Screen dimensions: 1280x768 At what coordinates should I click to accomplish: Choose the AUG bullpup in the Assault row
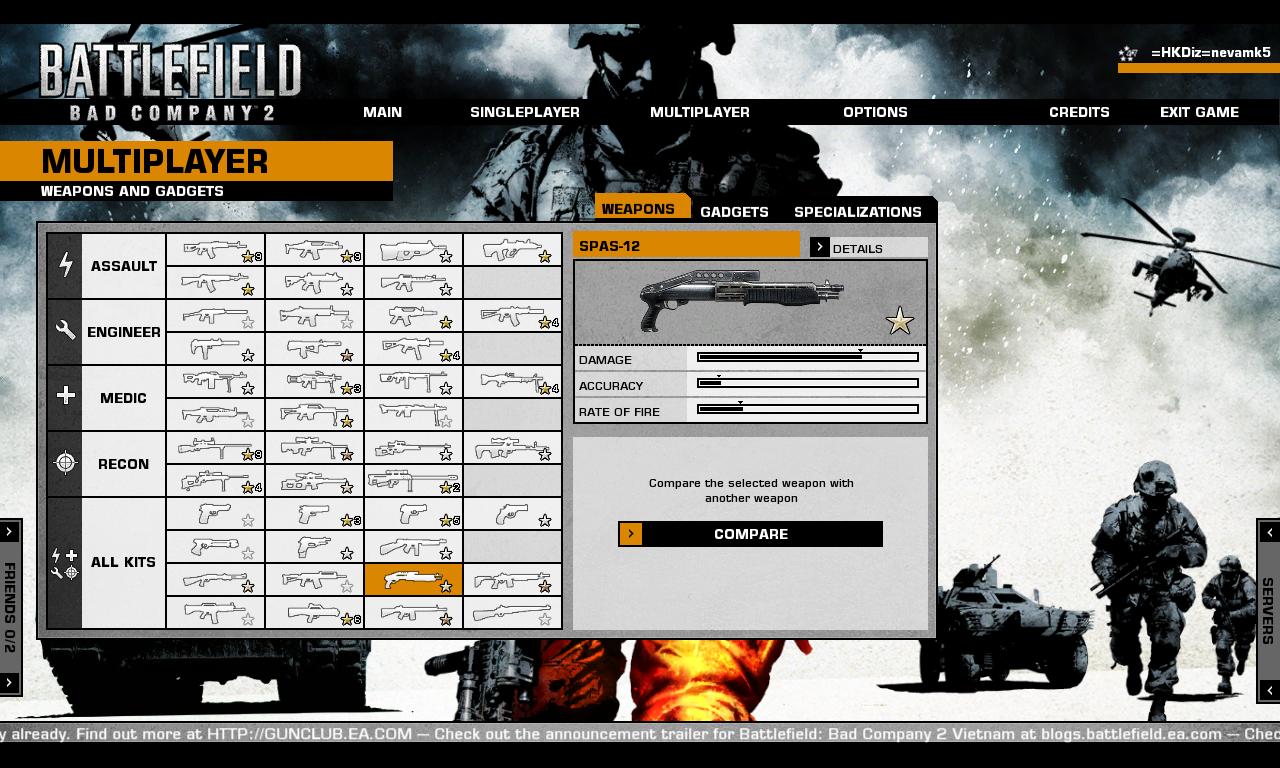[x=512, y=250]
